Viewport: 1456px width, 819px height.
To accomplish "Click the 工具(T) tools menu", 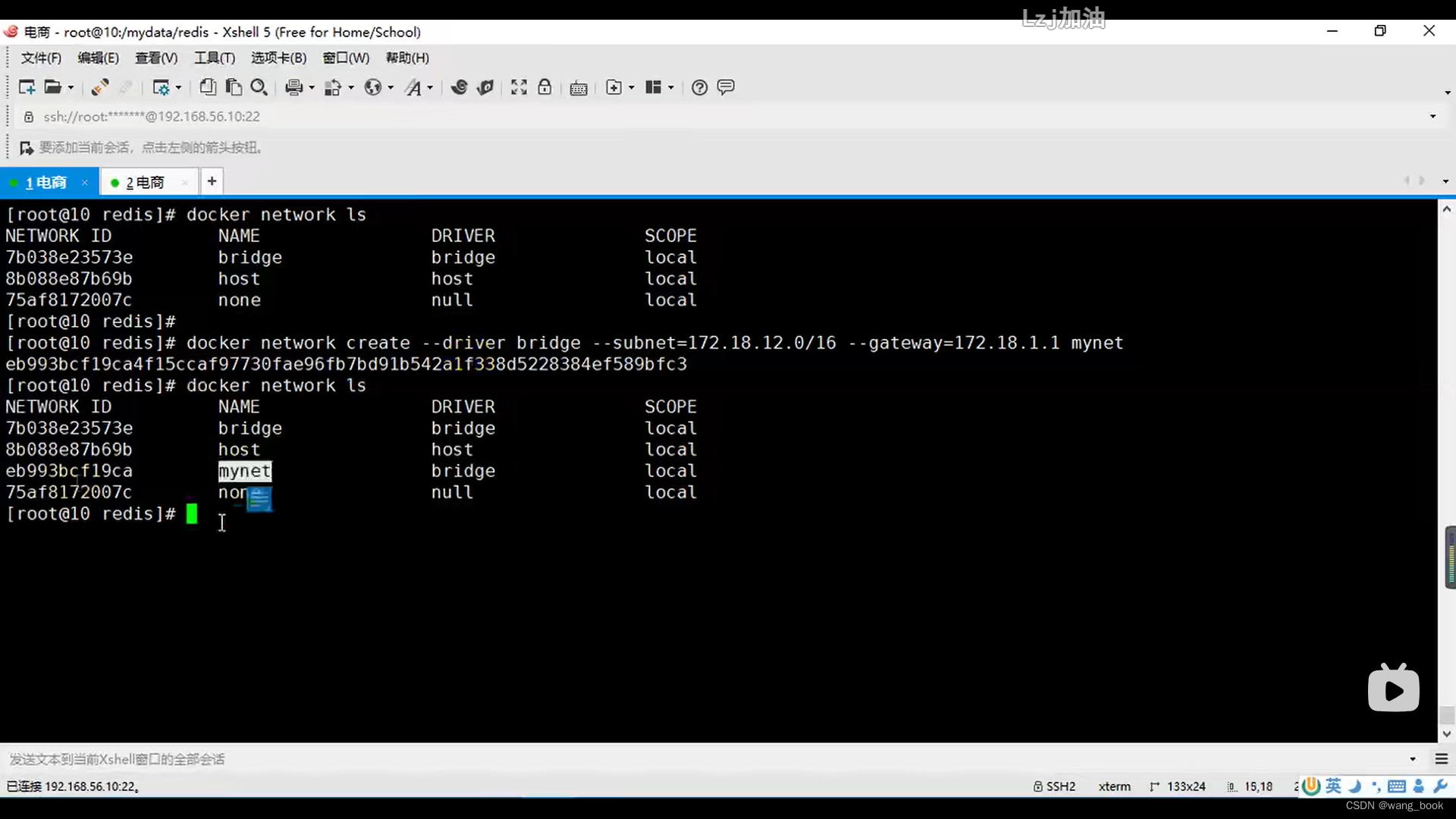I will [213, 57].
